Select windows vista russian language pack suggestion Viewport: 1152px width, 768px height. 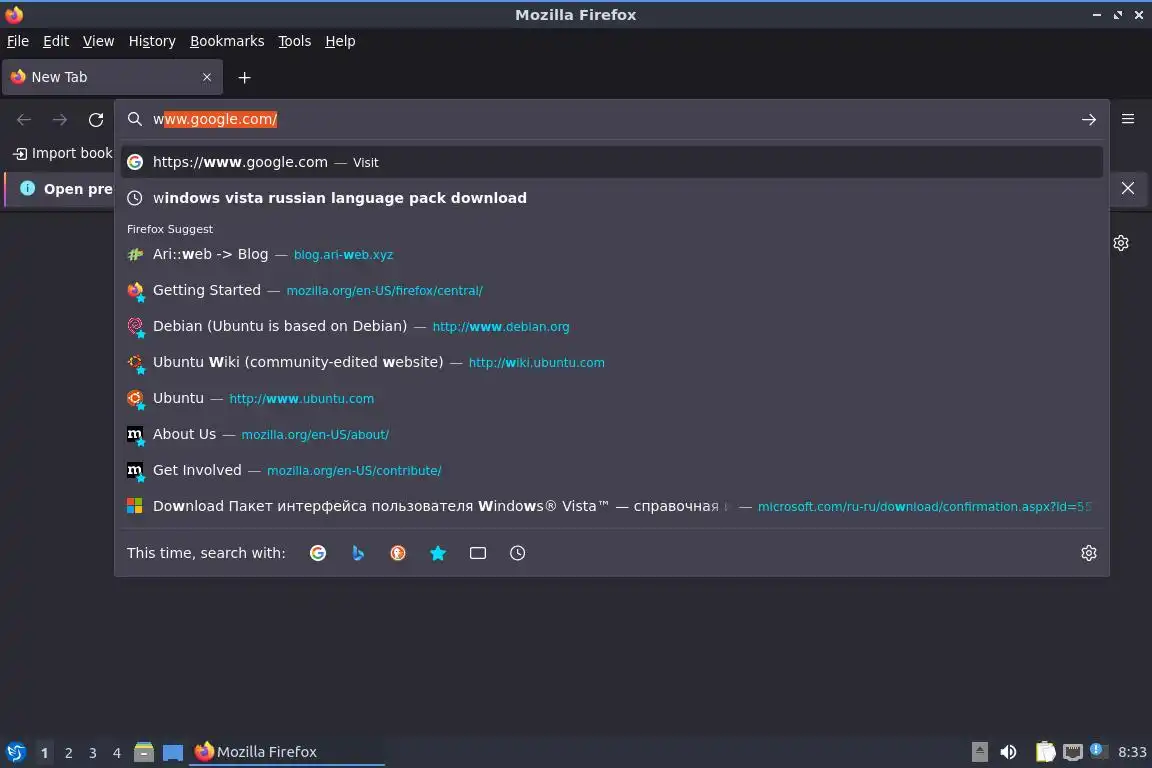pyautogui.click(x=611, y=198)
